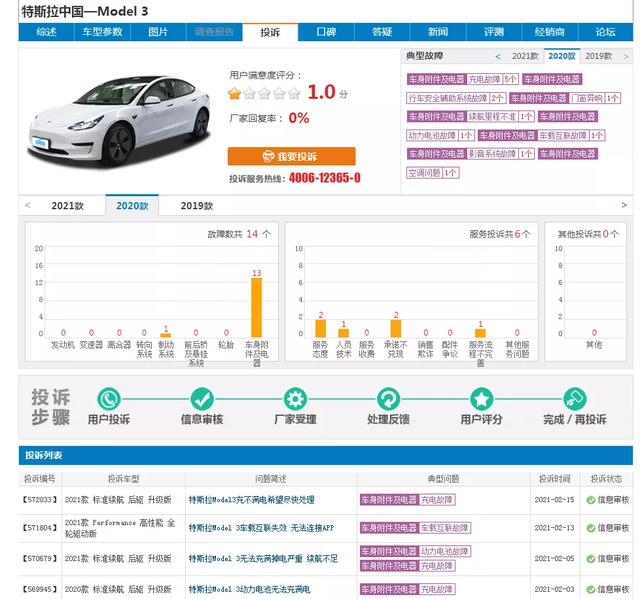Click the 空调问题 fault tag
The image size is (640, 599).
pyautogui.click(x=433, y=173)
